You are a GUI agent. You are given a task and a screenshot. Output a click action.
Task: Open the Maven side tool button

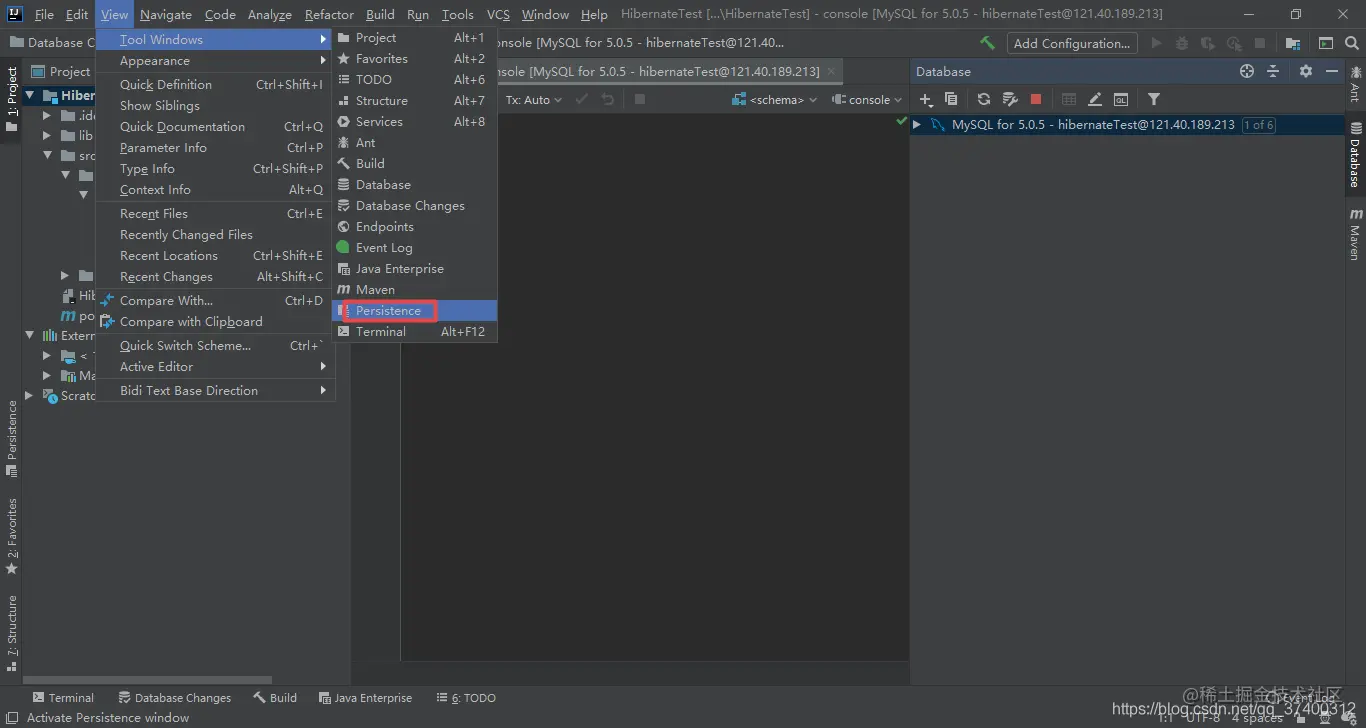point(1356,233)
